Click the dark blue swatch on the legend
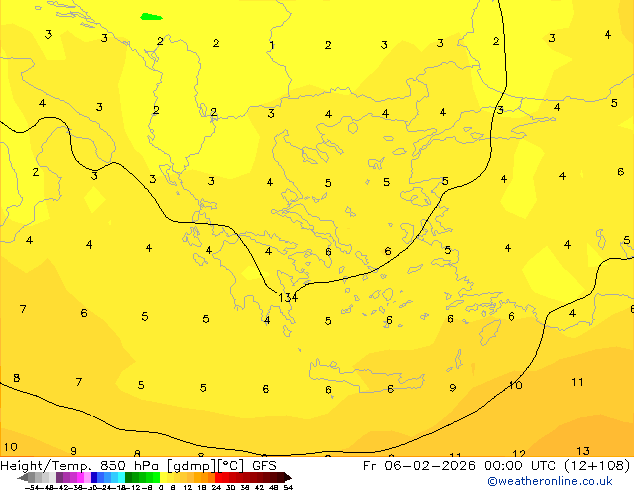The image size is (634, 490). (x=94, y=477)
